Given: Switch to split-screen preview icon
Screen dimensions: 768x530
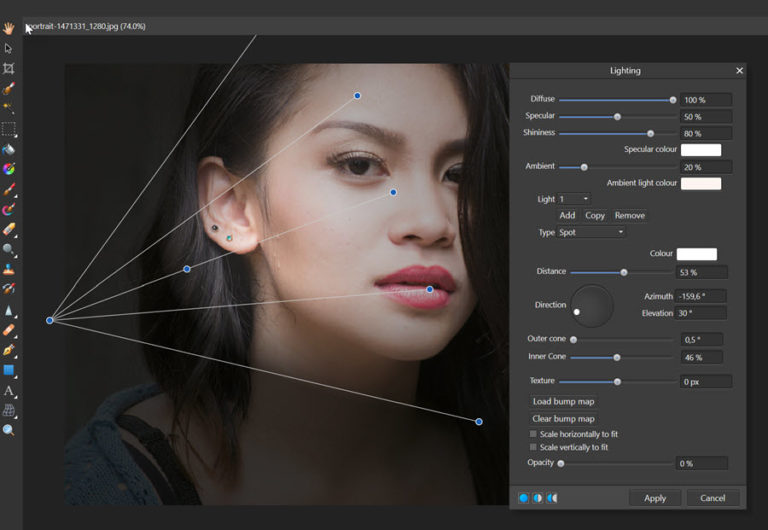Looking at the screenshot, I should pos(538,498).
